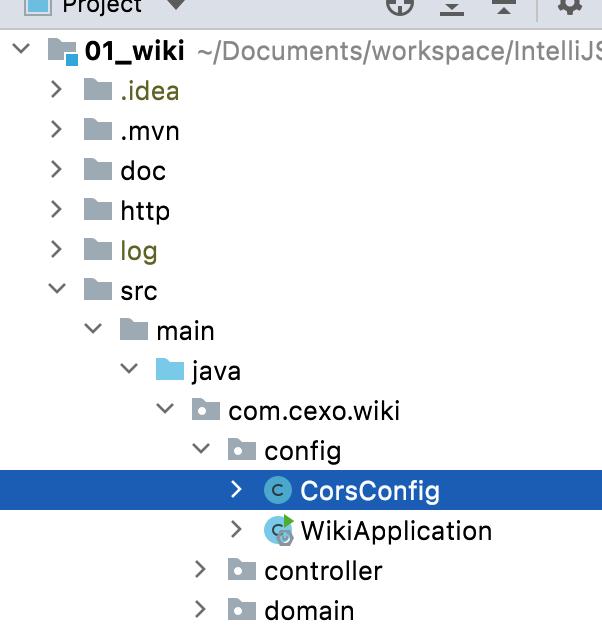Click the main folder icon
Viewport: 602px width, 626px height.
[x=134, y=329]
